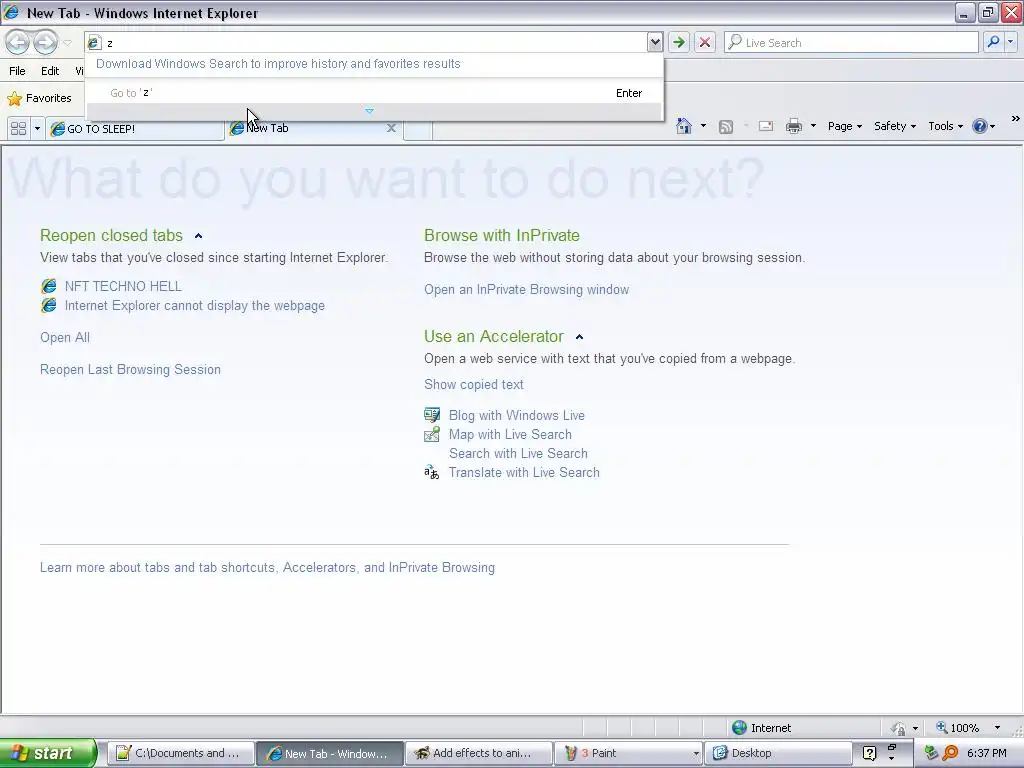
Task: Click Show copied text link
Action: point(473,385)
